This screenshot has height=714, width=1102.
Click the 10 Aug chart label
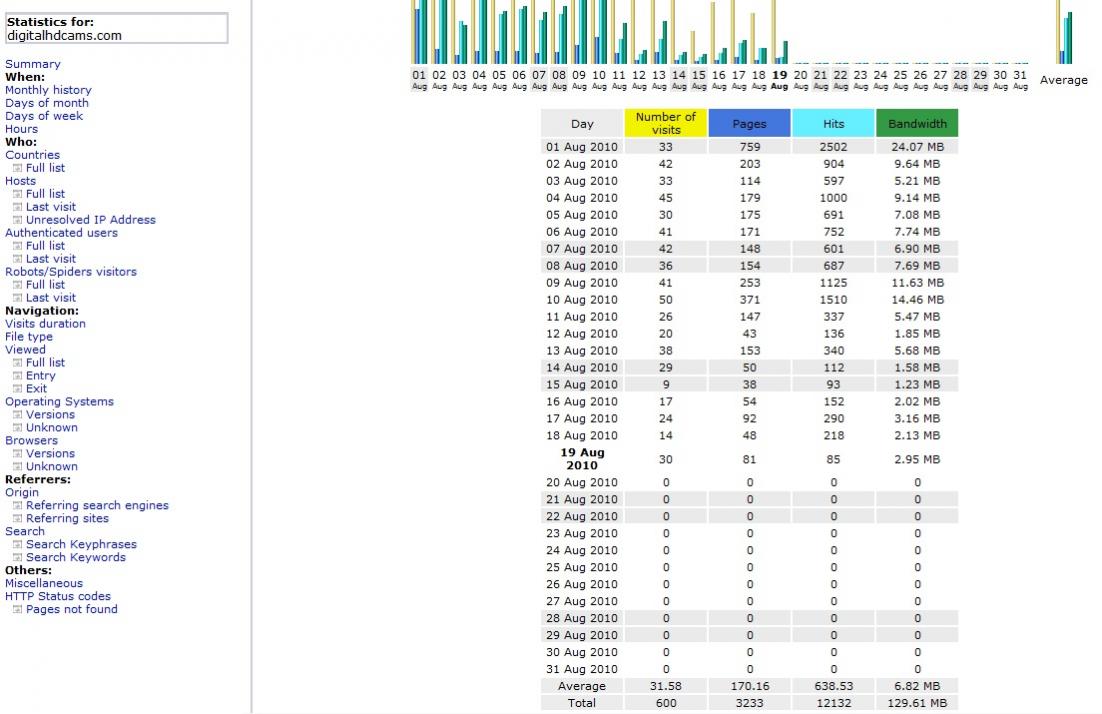coord(599,79)
